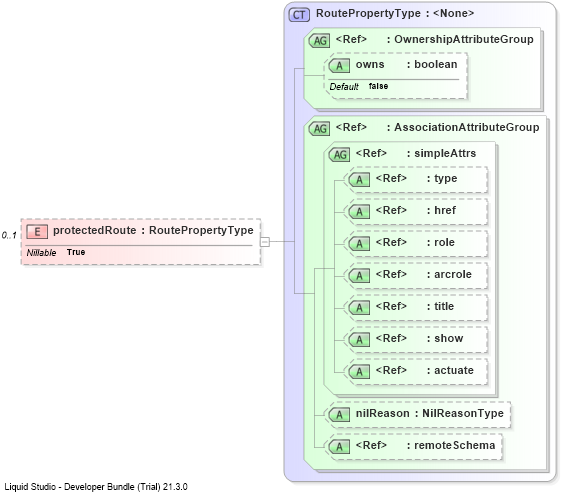Select protectedRoute : RoutePropertyType label
This screenshot has width=561, height=492.
coord(153,230)
